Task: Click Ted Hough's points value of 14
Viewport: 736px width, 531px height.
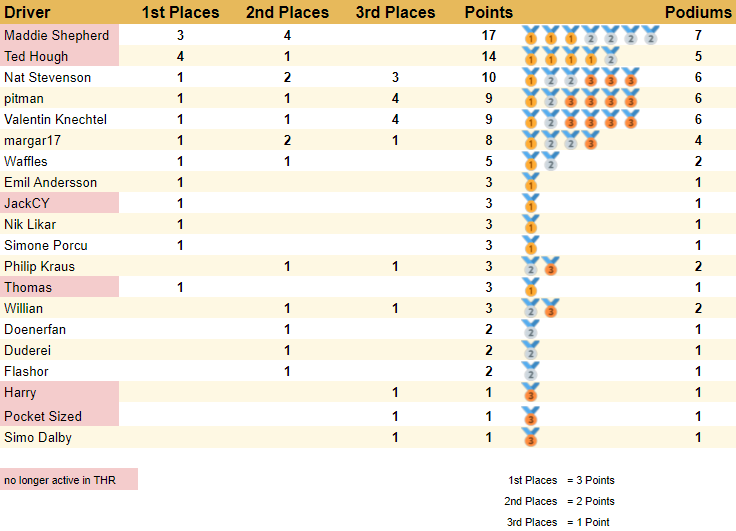Action: [489, 56]
